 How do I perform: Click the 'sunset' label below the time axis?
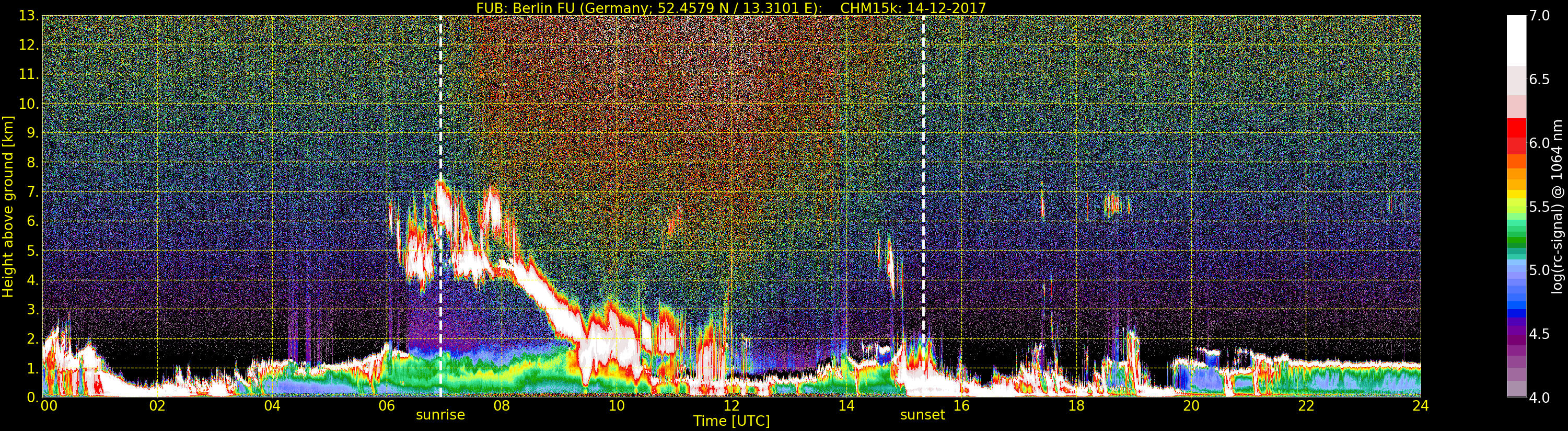(923, 415)
